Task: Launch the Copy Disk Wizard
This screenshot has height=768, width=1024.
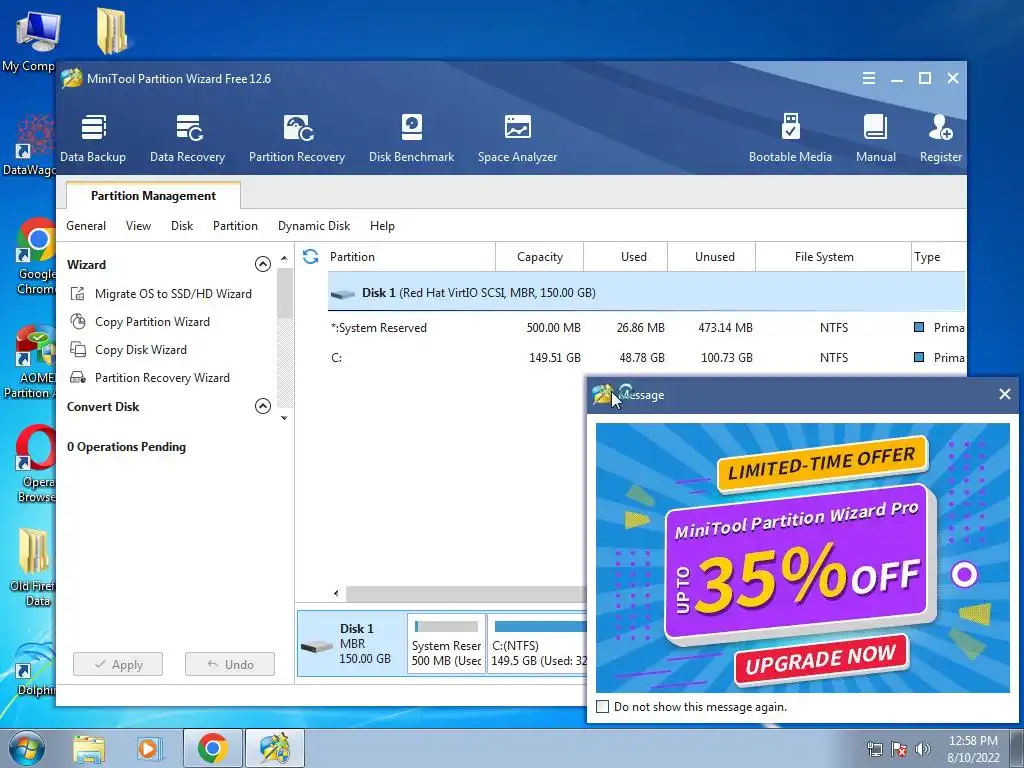Action: [x=128, y=350]
